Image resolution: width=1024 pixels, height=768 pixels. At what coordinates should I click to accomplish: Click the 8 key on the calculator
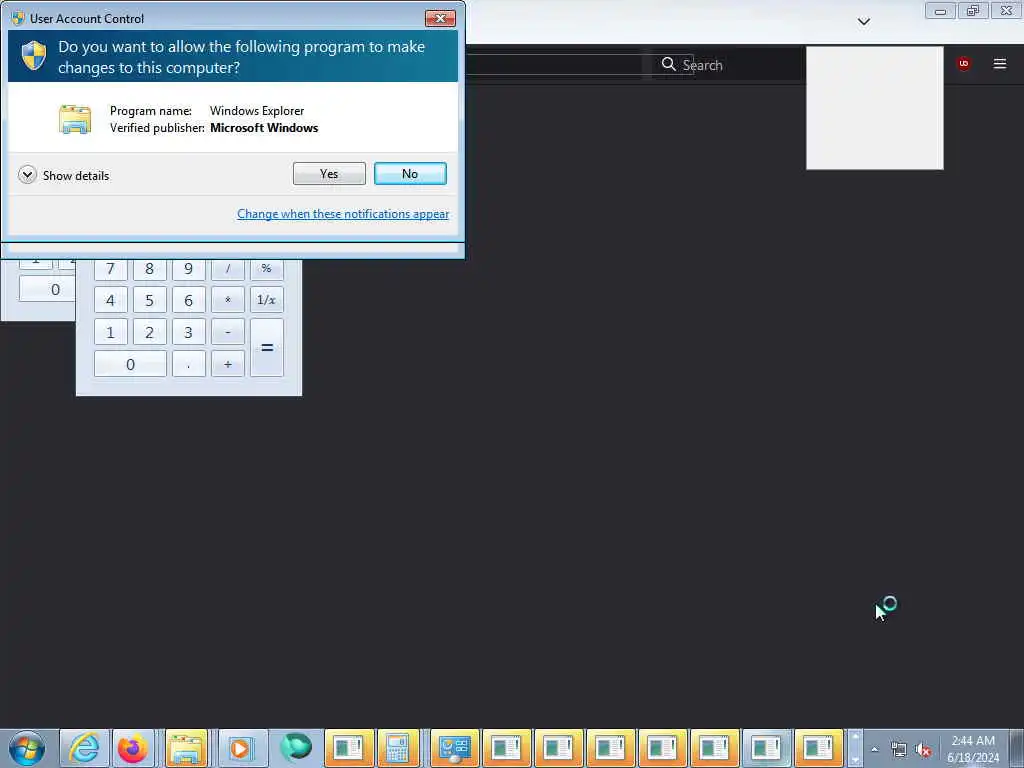(x=150, y=268)
